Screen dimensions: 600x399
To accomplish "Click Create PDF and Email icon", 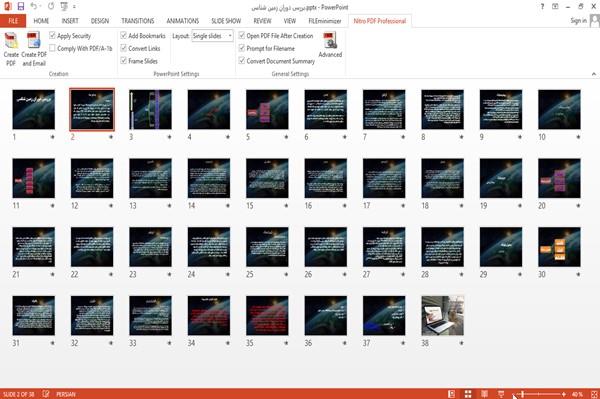I will [34, 41].
